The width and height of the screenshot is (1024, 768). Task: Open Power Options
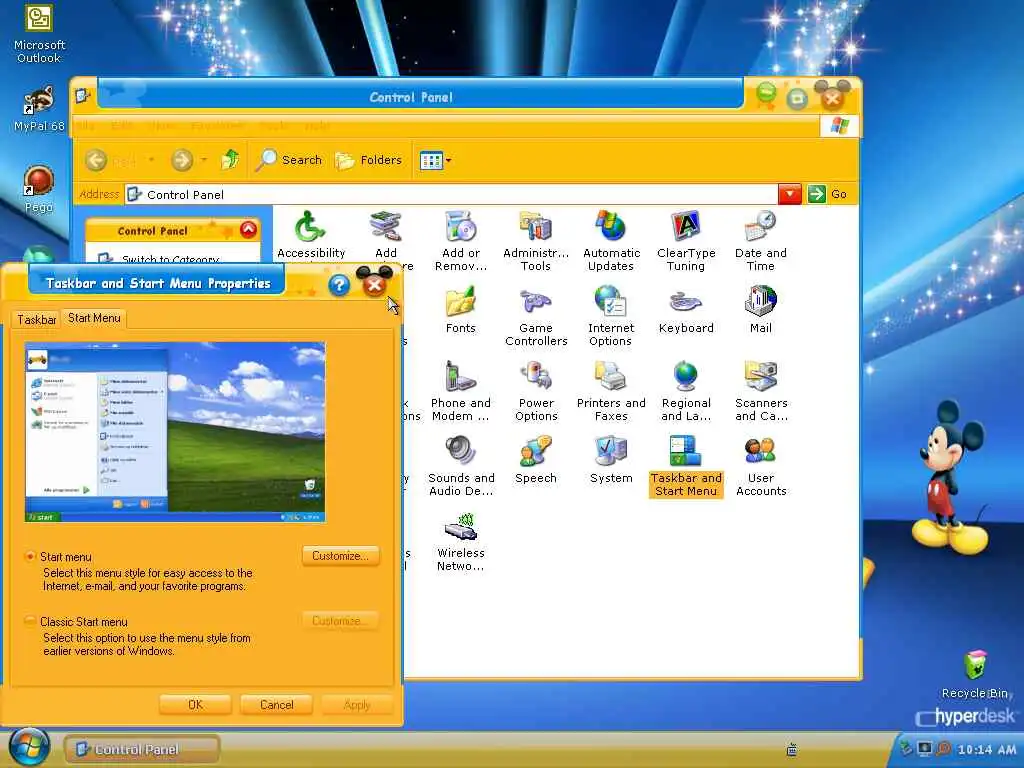point(536,391)
